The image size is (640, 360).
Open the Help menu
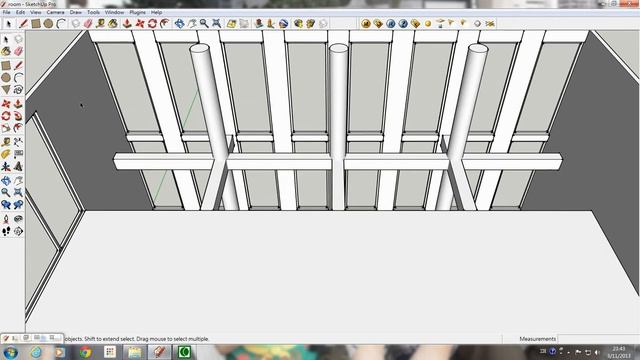click(156, 12)
